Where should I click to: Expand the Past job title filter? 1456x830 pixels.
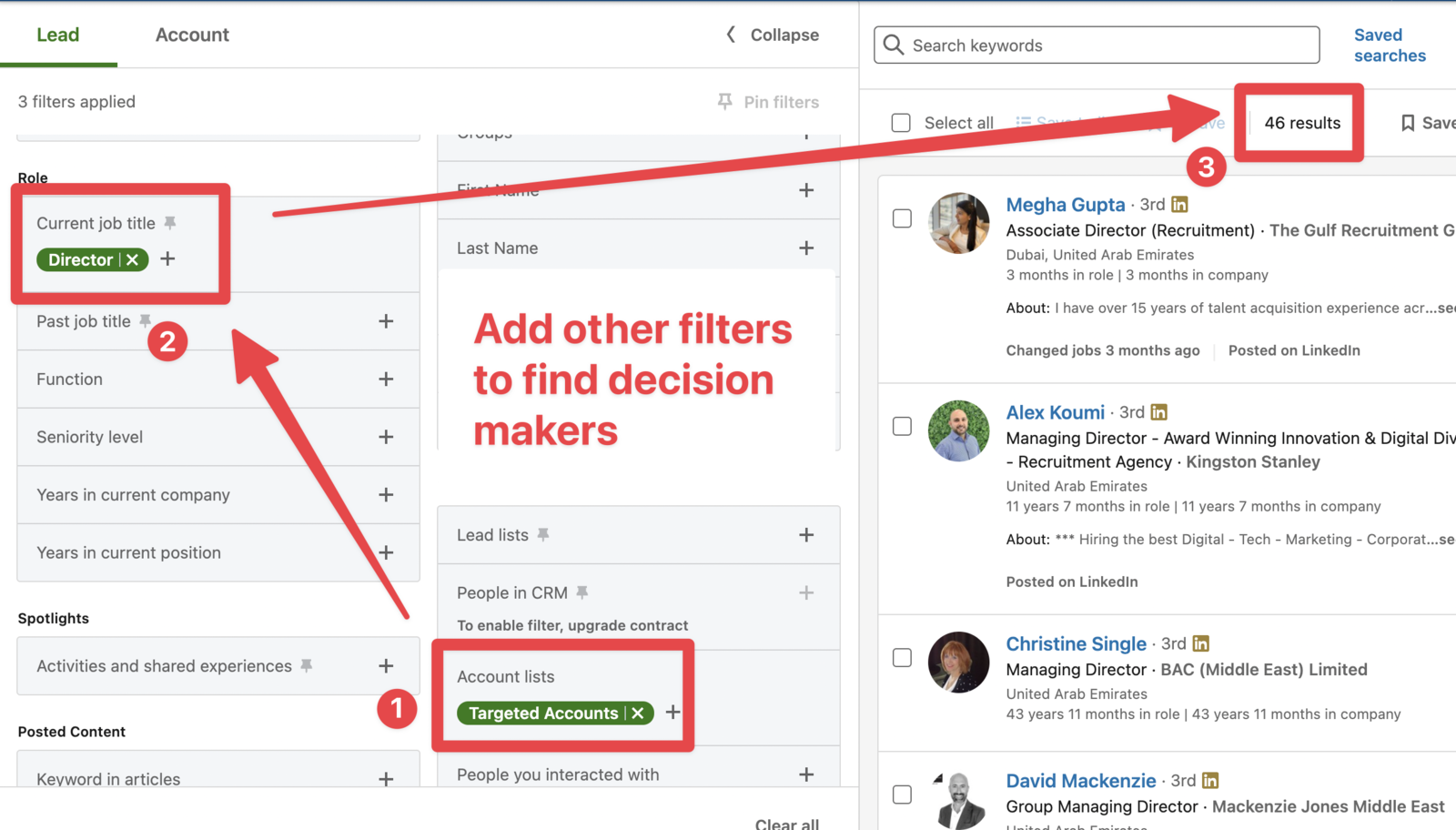pyautogui.click(x=386, y=321)
